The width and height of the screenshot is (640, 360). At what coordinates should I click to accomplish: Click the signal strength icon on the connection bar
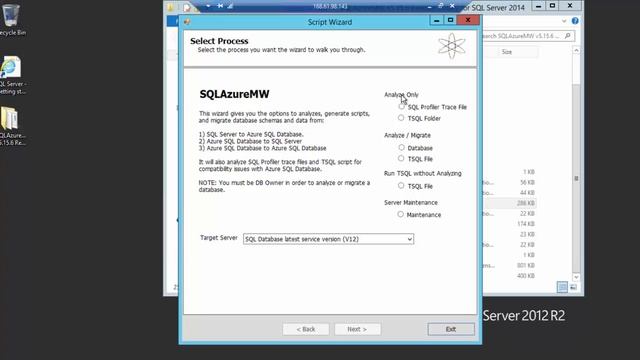pos(230,6)
